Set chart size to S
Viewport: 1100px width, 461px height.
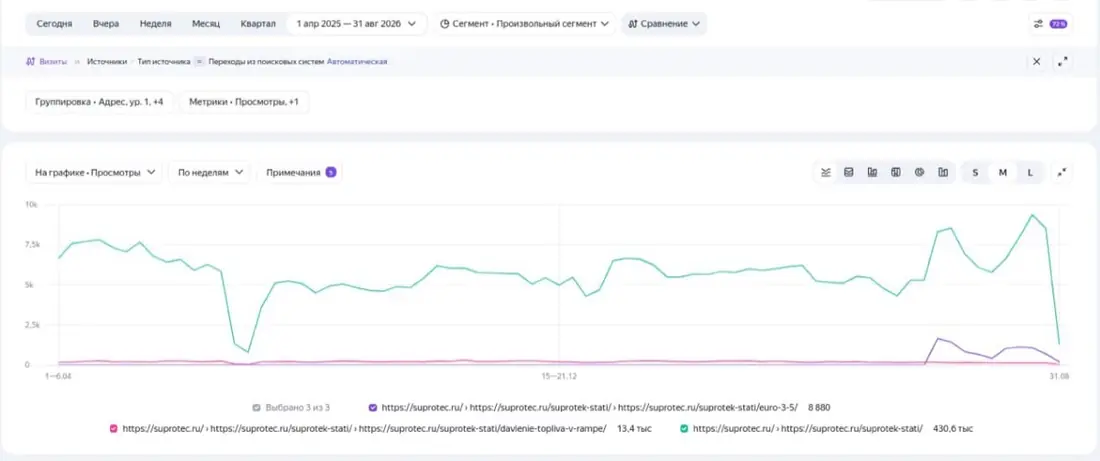975,173
